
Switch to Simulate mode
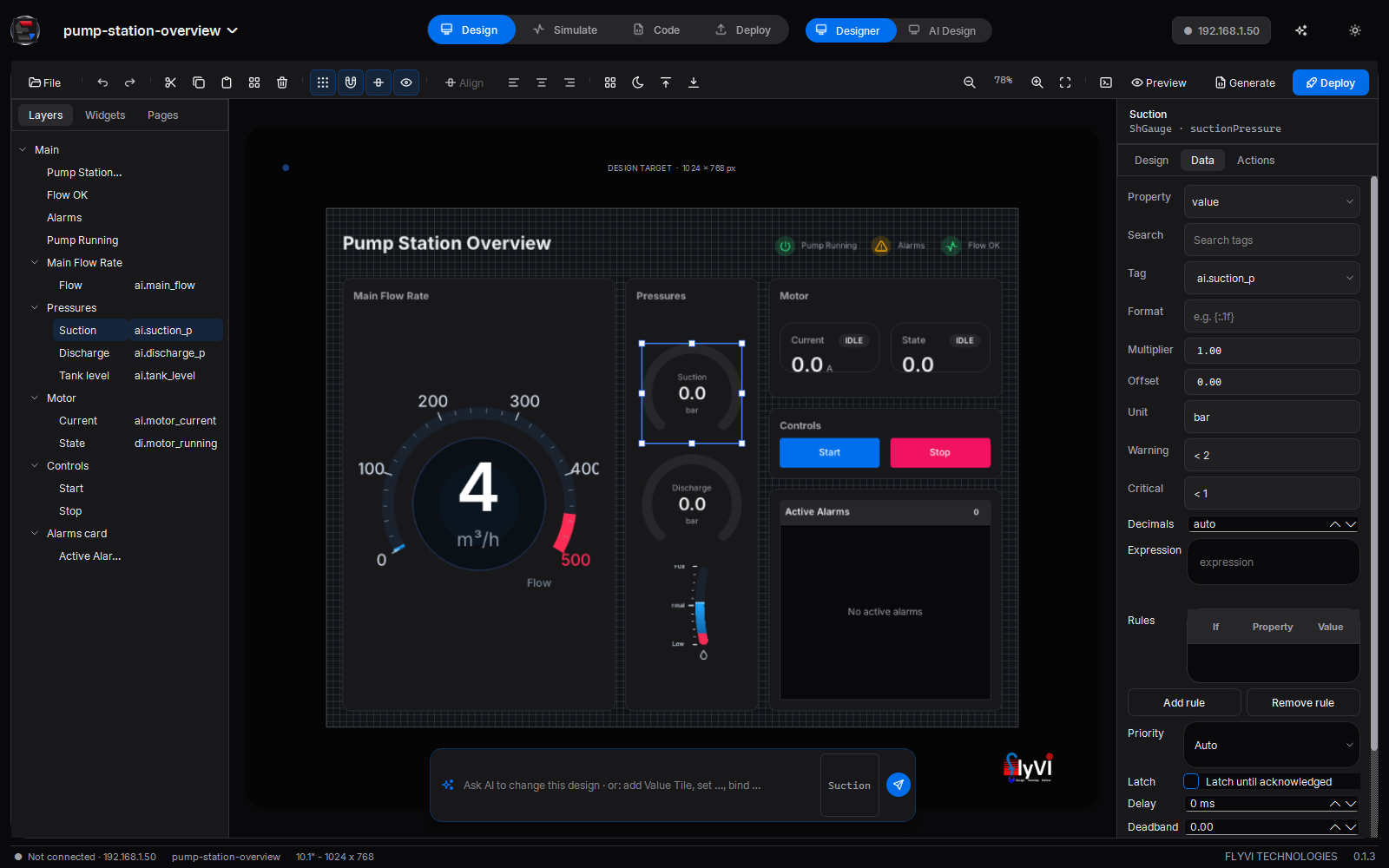coord(565,30)
